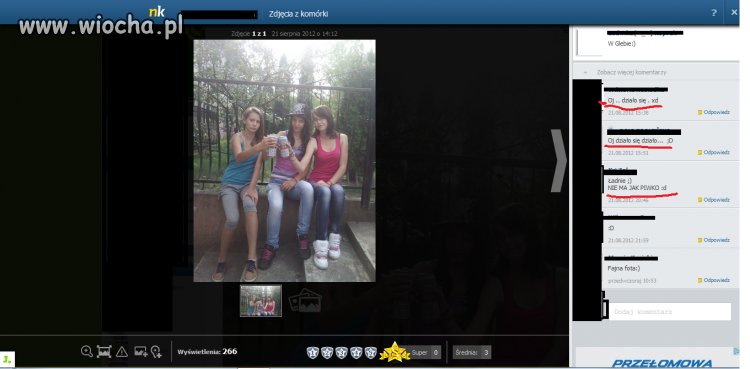The height and width of the screenshot is (369, 750).
Task: Click the ad choices icon on banner
Action: (736, 351)
